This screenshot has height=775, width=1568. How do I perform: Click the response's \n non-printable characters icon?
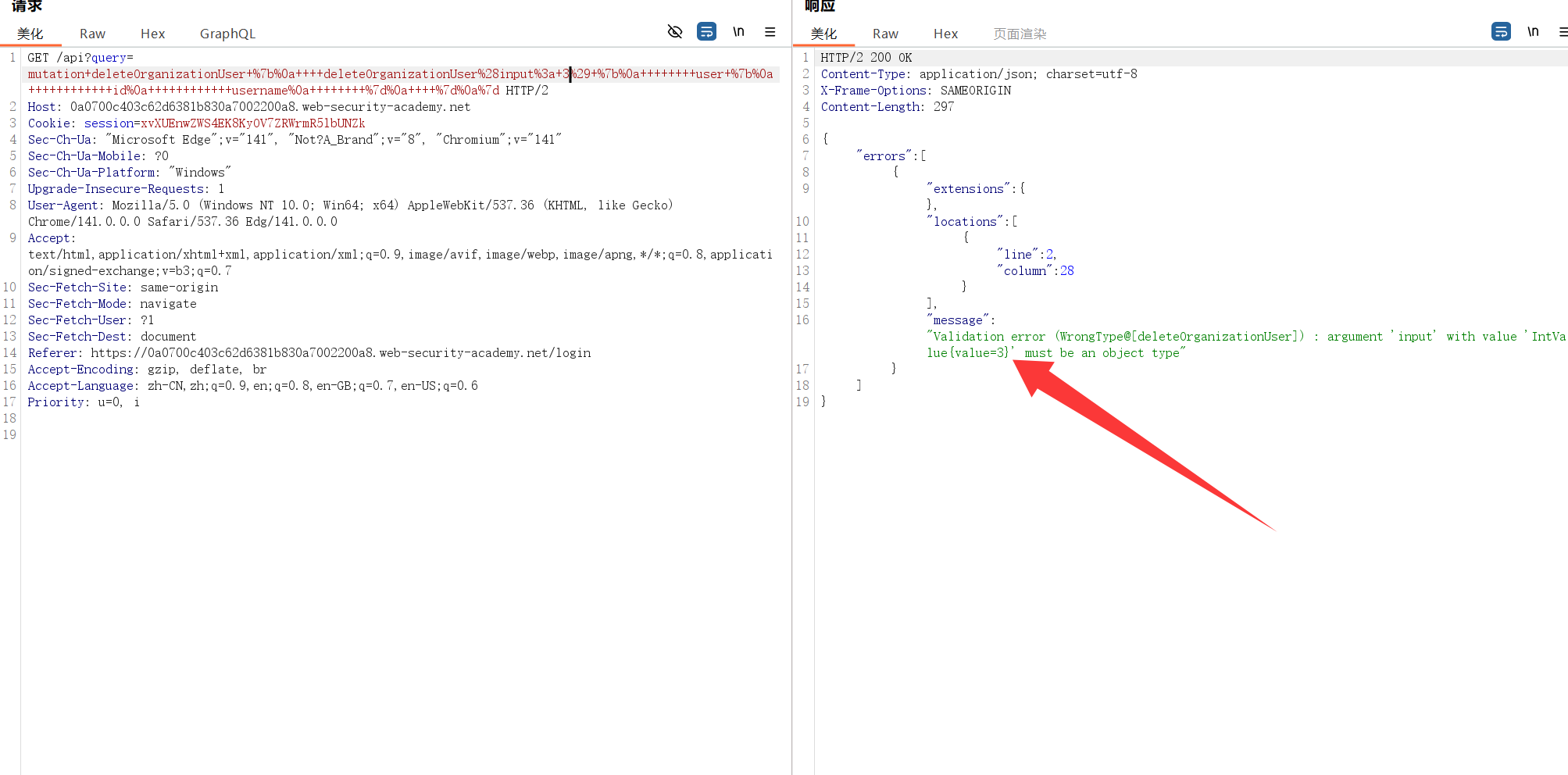click(1533, 32)
